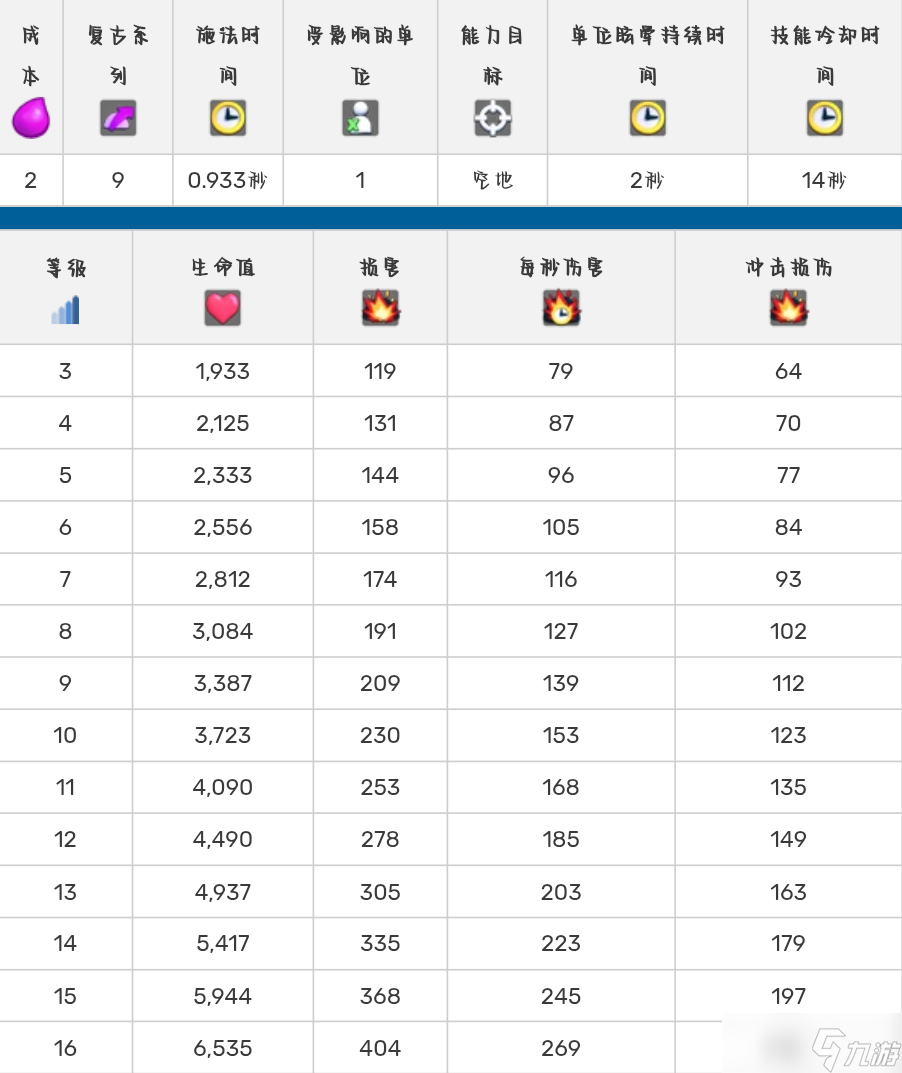The width and height of the screenshot is (902, 1073).
Task: Click the 404 damage value cell
Action: click(380, 1048)
